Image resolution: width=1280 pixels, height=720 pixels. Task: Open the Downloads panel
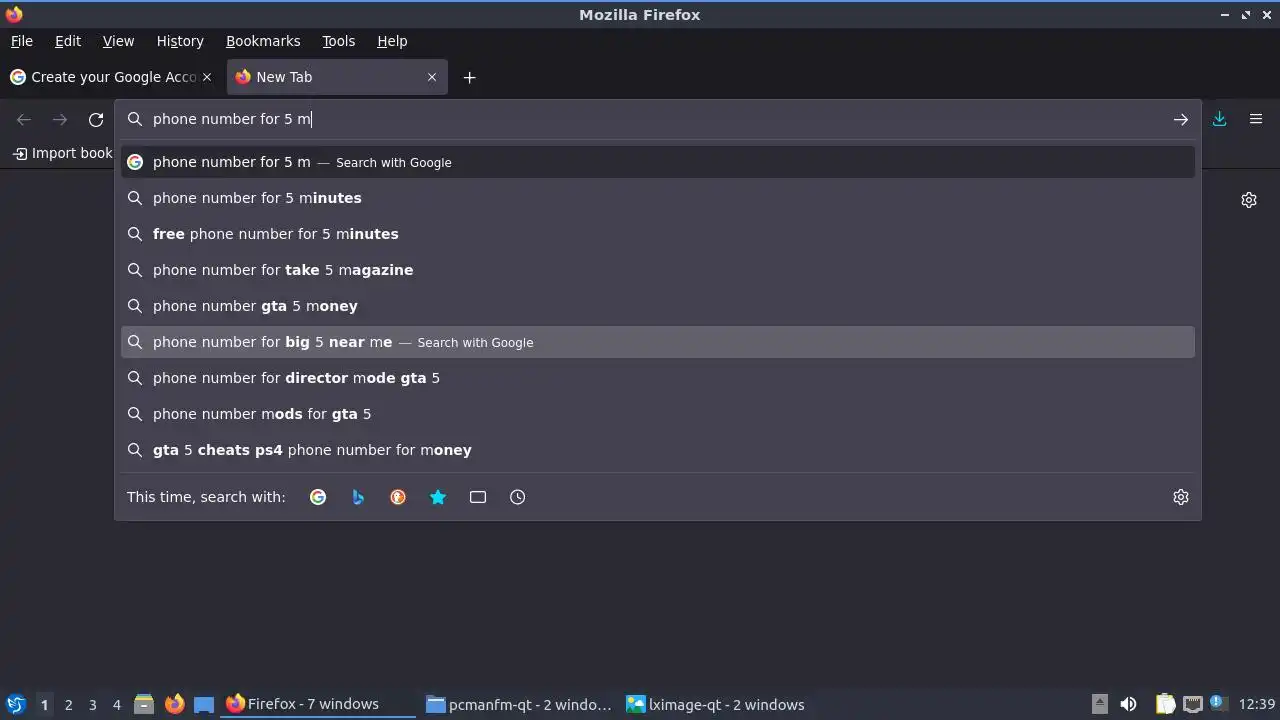click(1219, 119)
